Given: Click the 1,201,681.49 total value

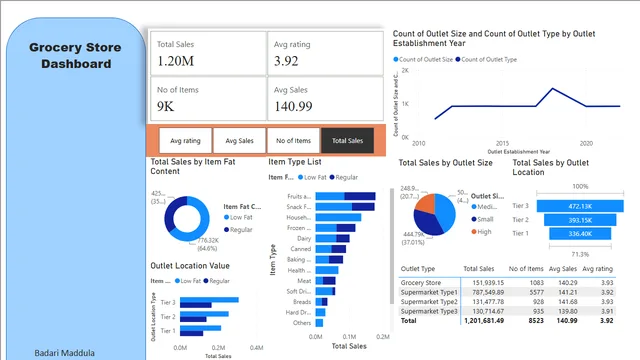Looking at the screenshot, I should [484, 321].
